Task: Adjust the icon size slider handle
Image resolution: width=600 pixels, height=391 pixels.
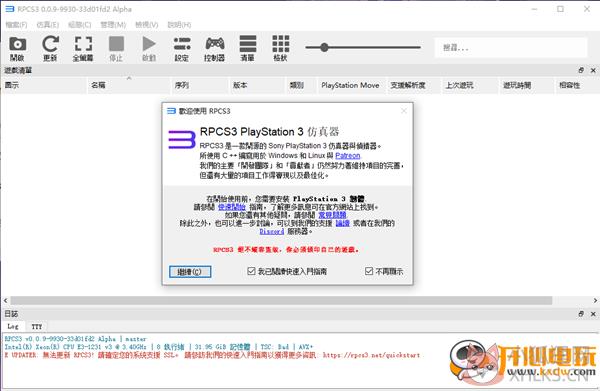Action: coord(324,47)
